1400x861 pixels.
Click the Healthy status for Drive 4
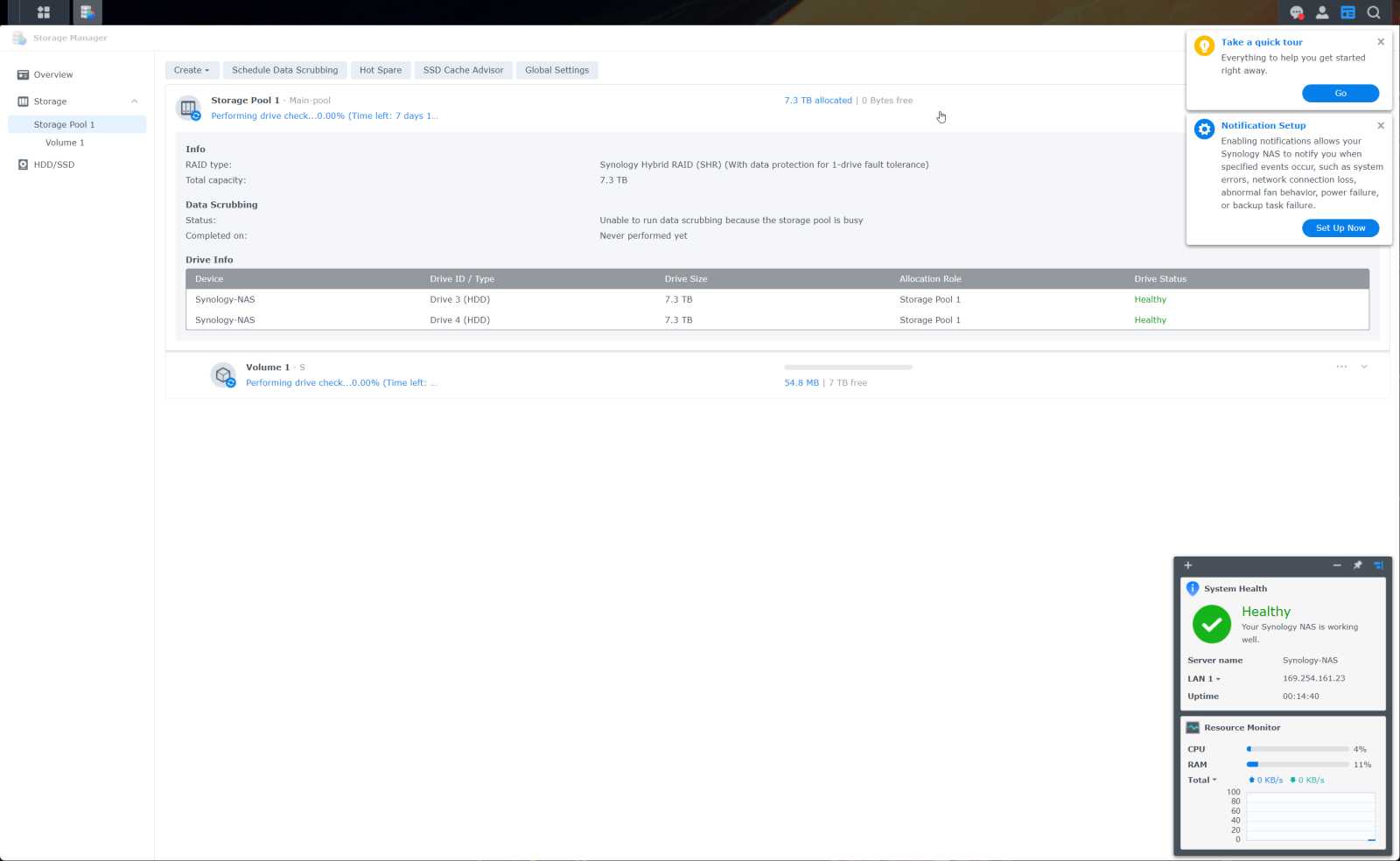(1150, 320)
